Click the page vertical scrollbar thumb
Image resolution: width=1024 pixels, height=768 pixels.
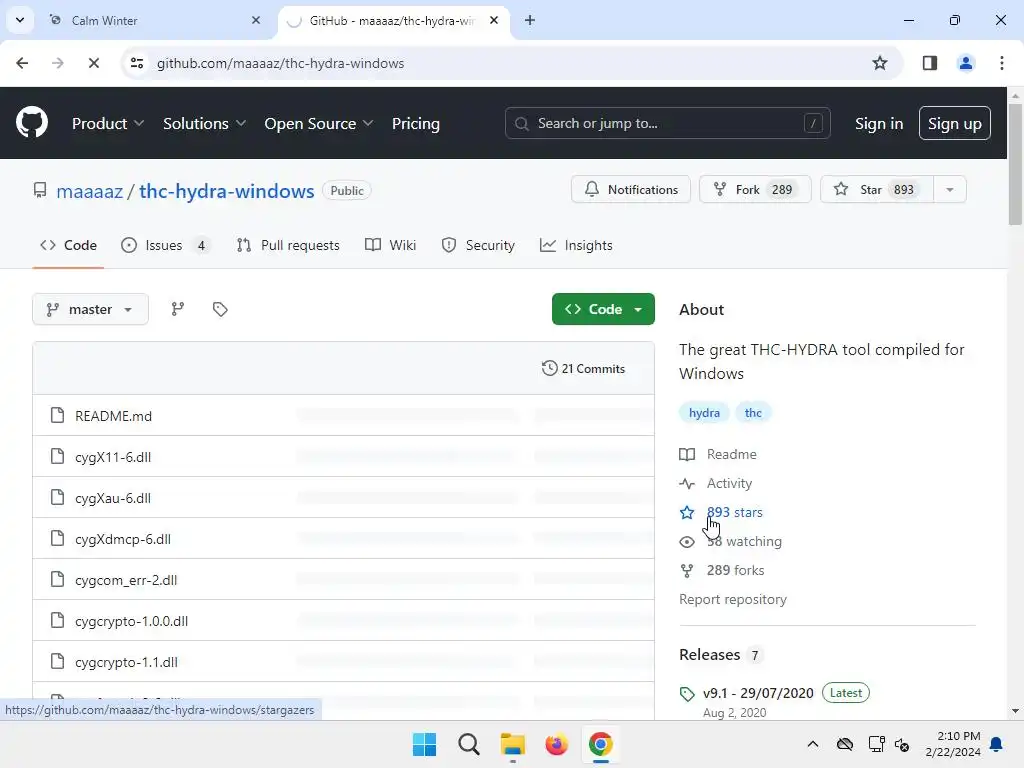tap(1015, 163)
